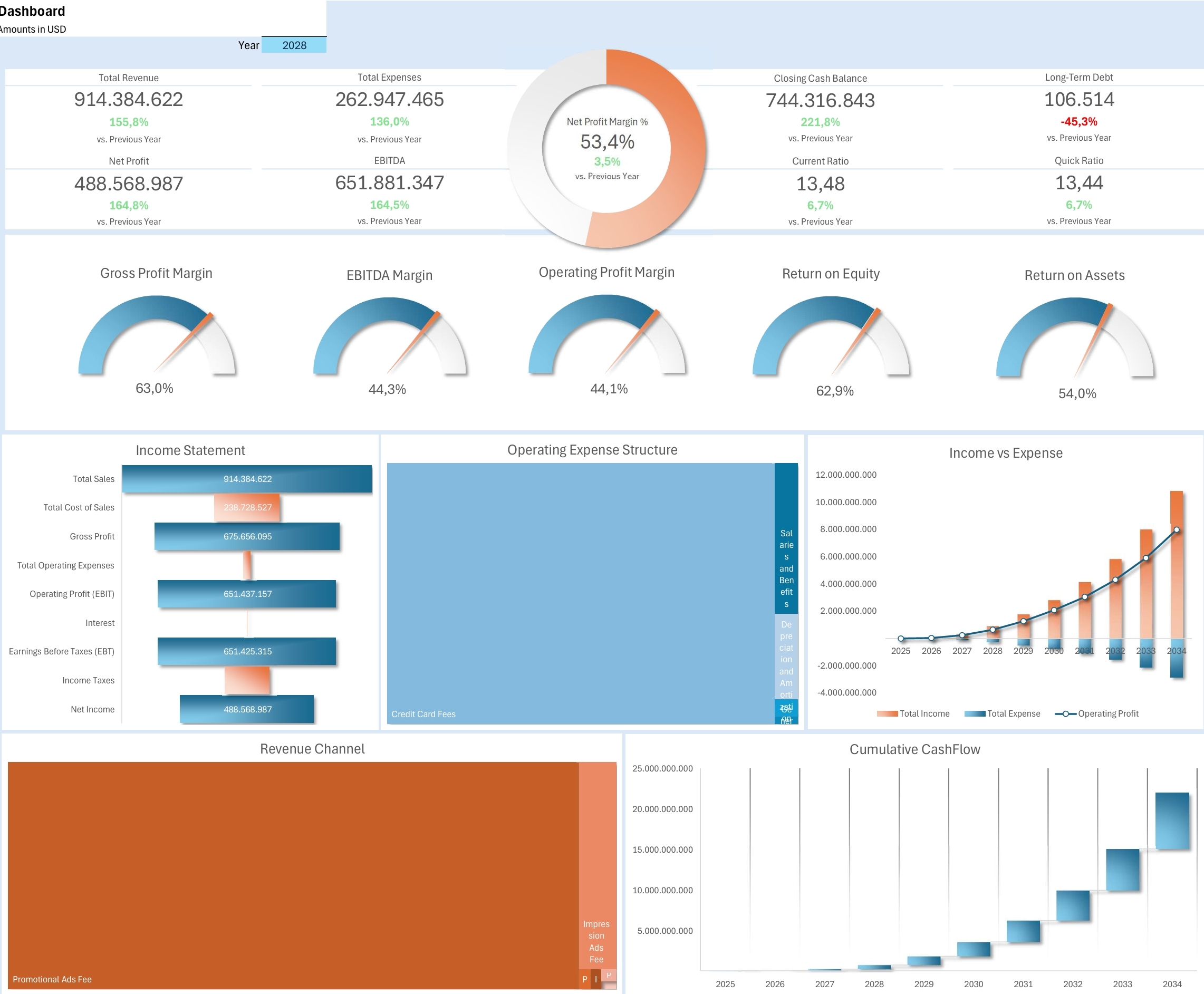Select the EBITDA value 651.881.347
This screenshot has height=994, width=1204.
(389, 182)
